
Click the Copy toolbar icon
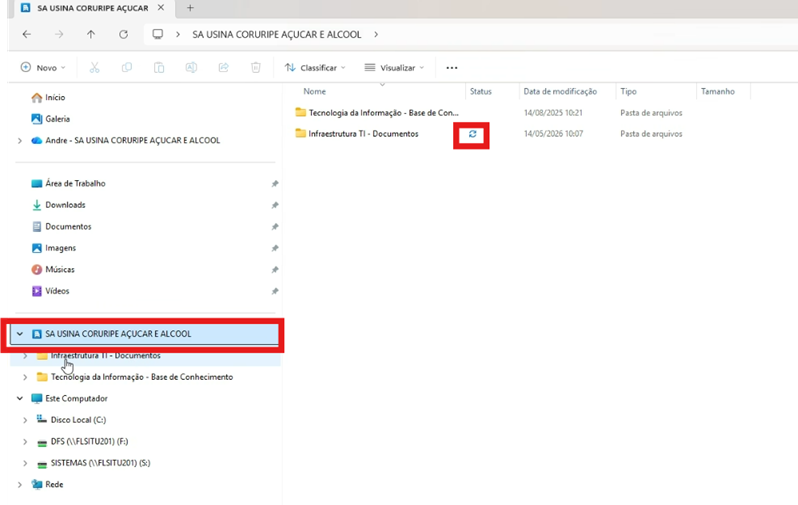[127, 68]
